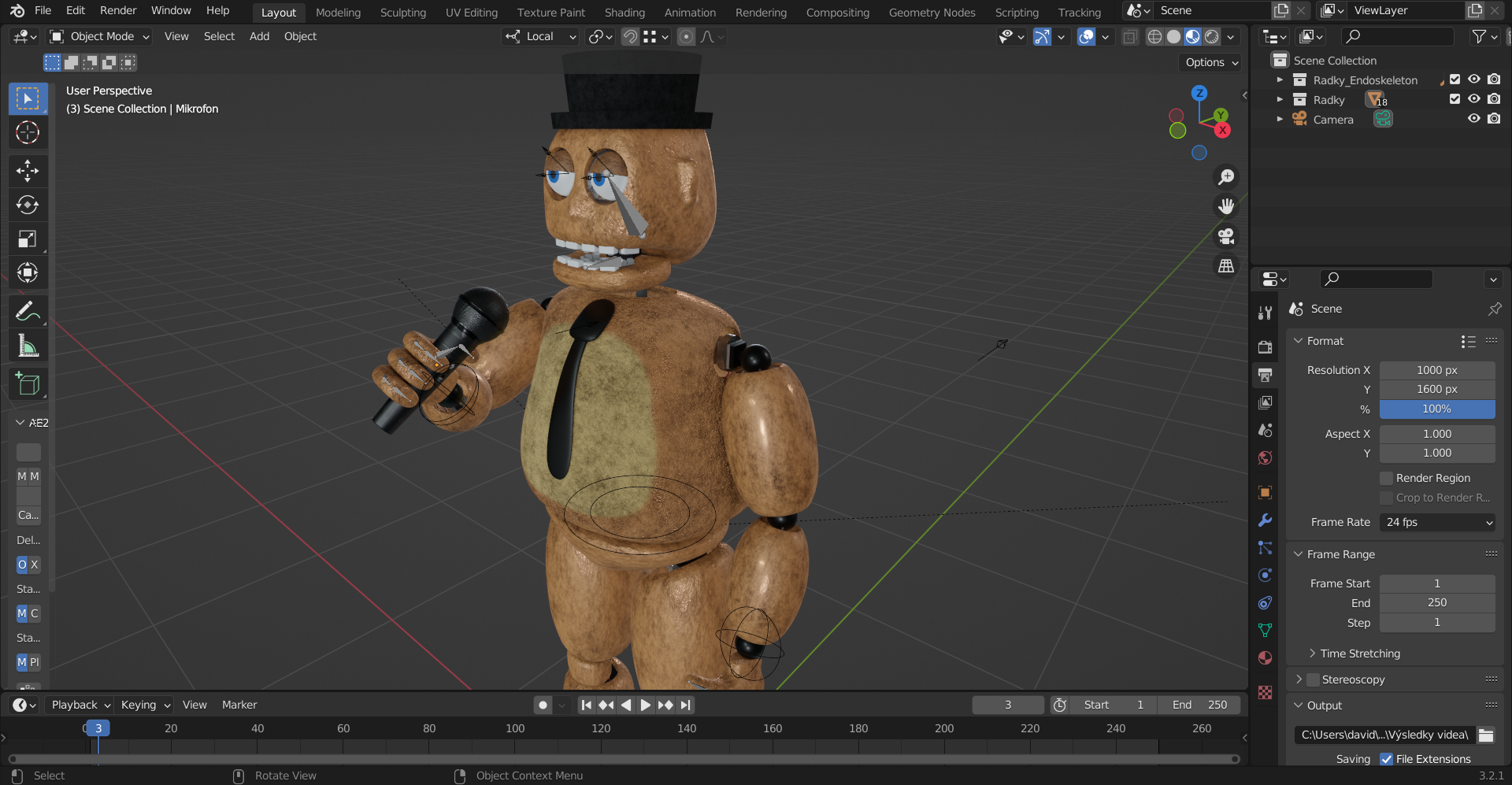Activate the Rotate tool
Image resolution: width=1512 pixels, height=785 pixels.
click(28, 205)
